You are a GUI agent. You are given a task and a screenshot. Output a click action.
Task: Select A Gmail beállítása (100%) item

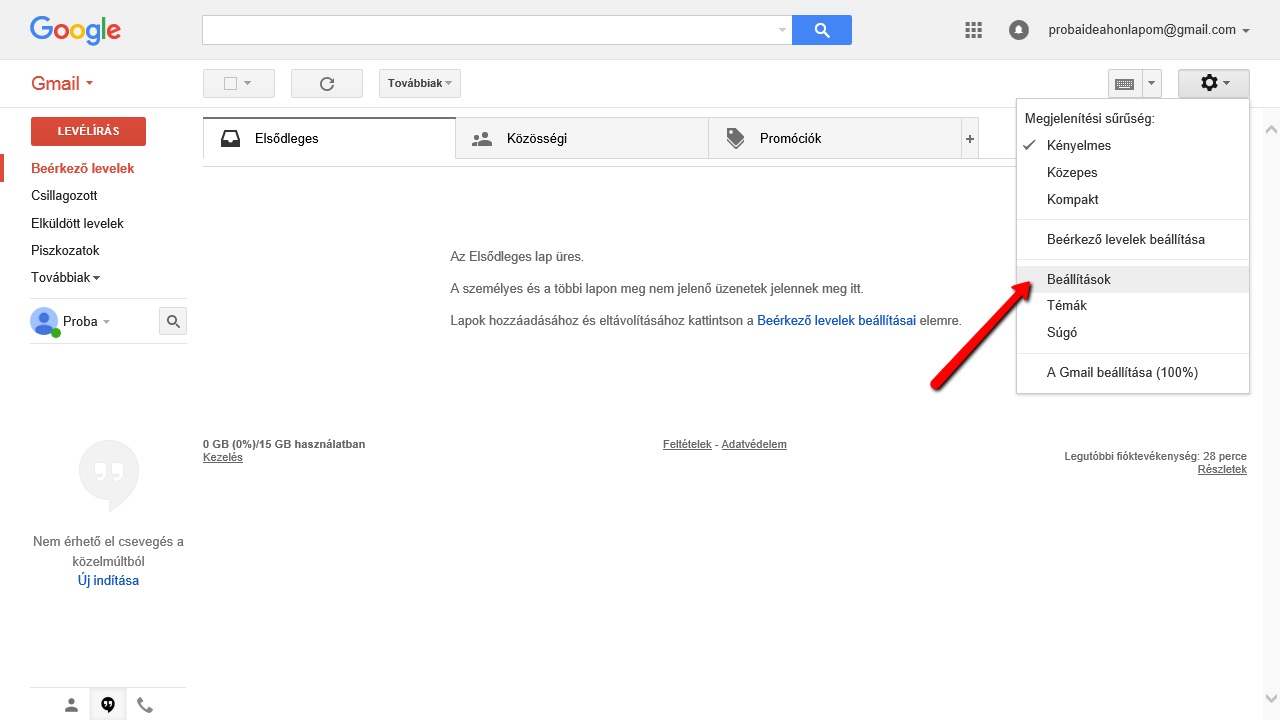coord(1133,372)
